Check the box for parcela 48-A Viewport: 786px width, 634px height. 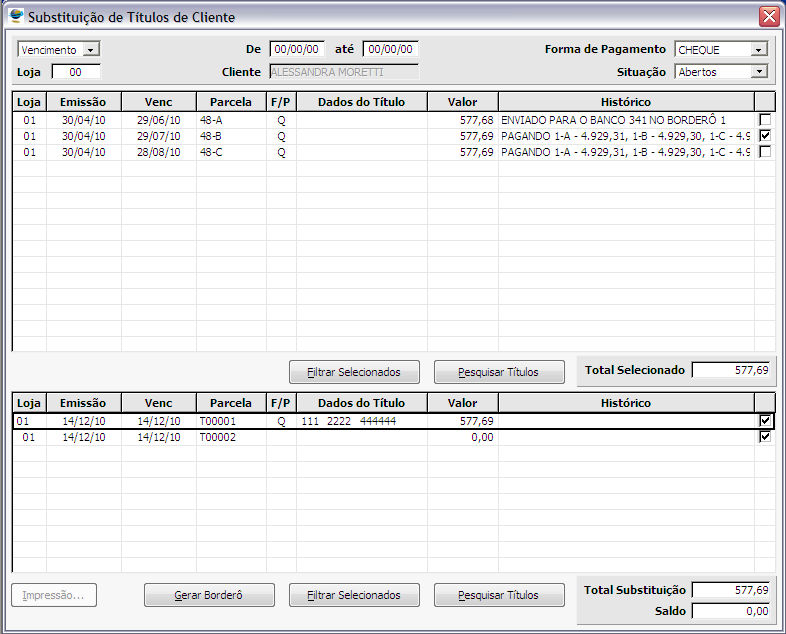click(765, 120)
